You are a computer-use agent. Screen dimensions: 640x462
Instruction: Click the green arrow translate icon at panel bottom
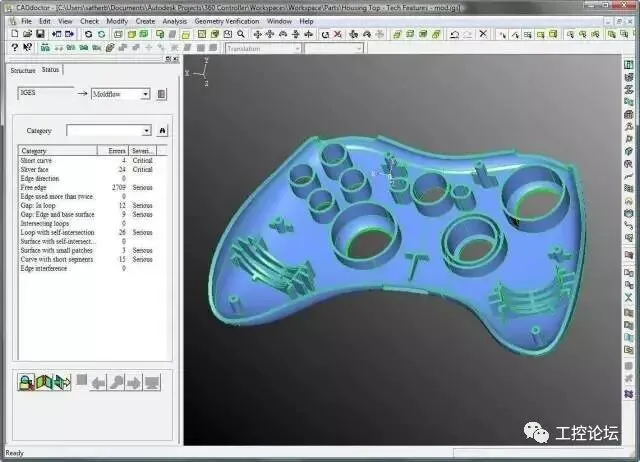[x=62, y=382]
